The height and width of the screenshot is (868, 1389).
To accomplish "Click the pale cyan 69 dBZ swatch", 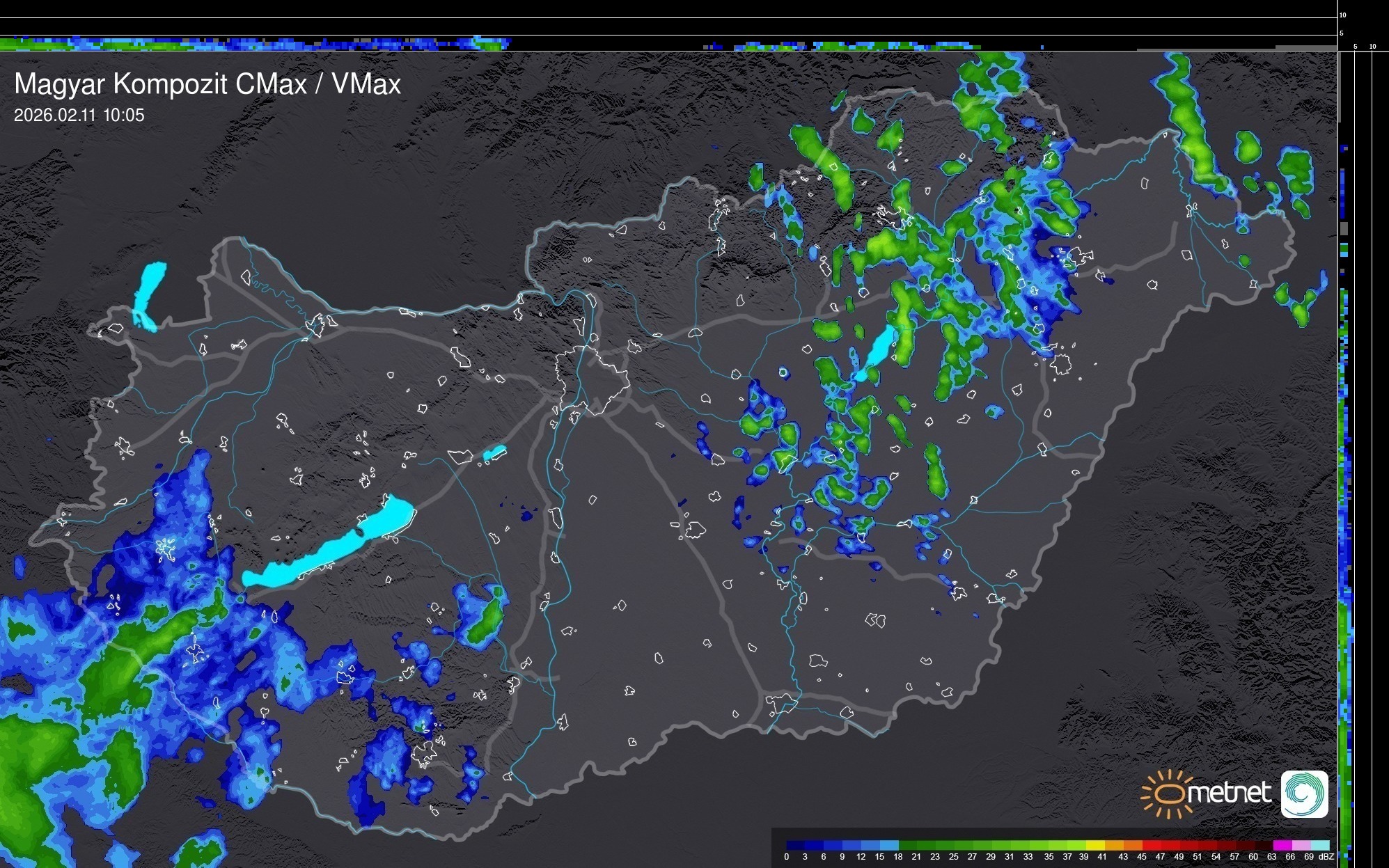I will coord(1320,845).
